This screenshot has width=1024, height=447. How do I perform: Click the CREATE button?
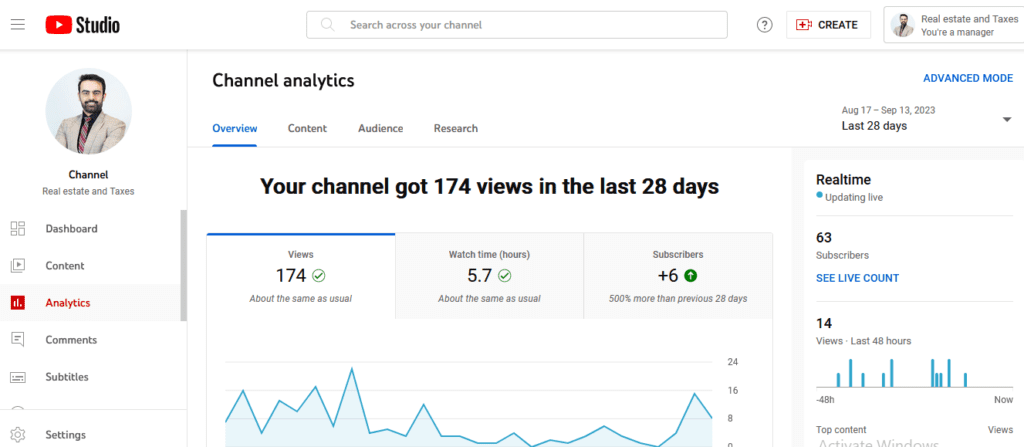(x=828, y=25)
